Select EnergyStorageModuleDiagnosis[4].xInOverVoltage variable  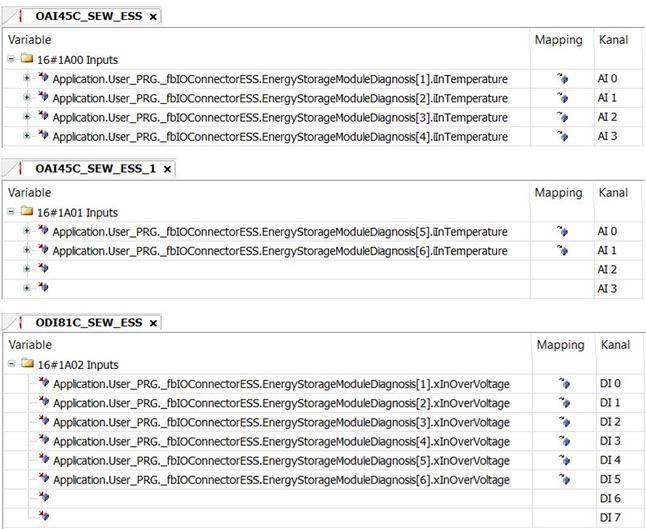click(280, 442)
